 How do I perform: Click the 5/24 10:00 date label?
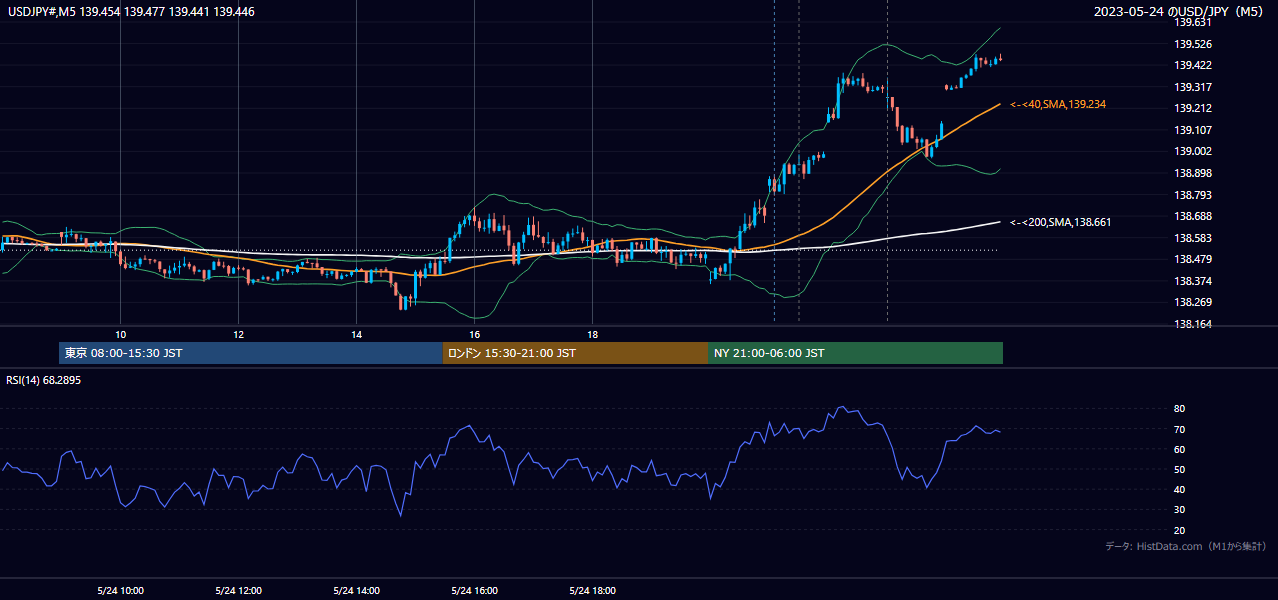click(x=121, y=590)
